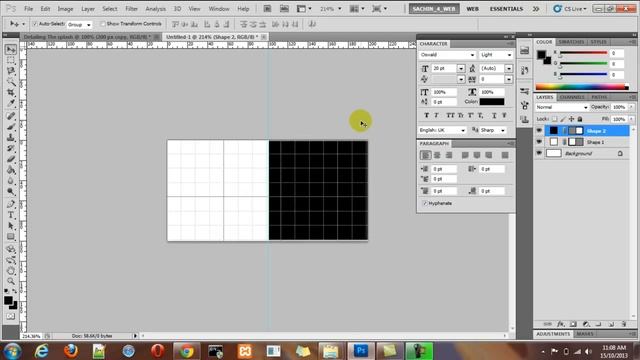Image resolution: width=640 pixels, height=360 pixels.
Task: Click Lock all icon in Layers panel
Action: click(x=580, y=119)
